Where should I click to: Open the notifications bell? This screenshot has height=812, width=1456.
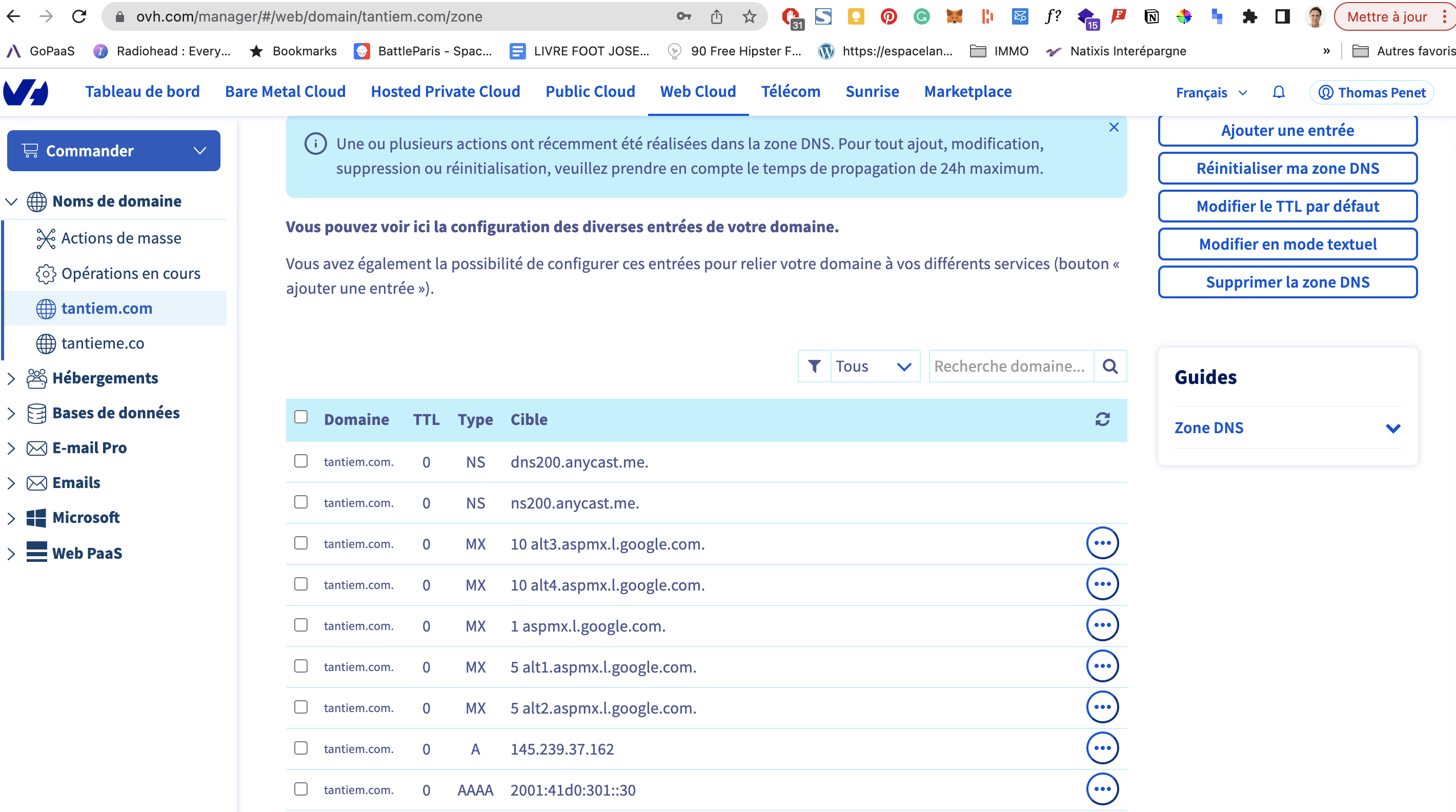point(1278,92)
